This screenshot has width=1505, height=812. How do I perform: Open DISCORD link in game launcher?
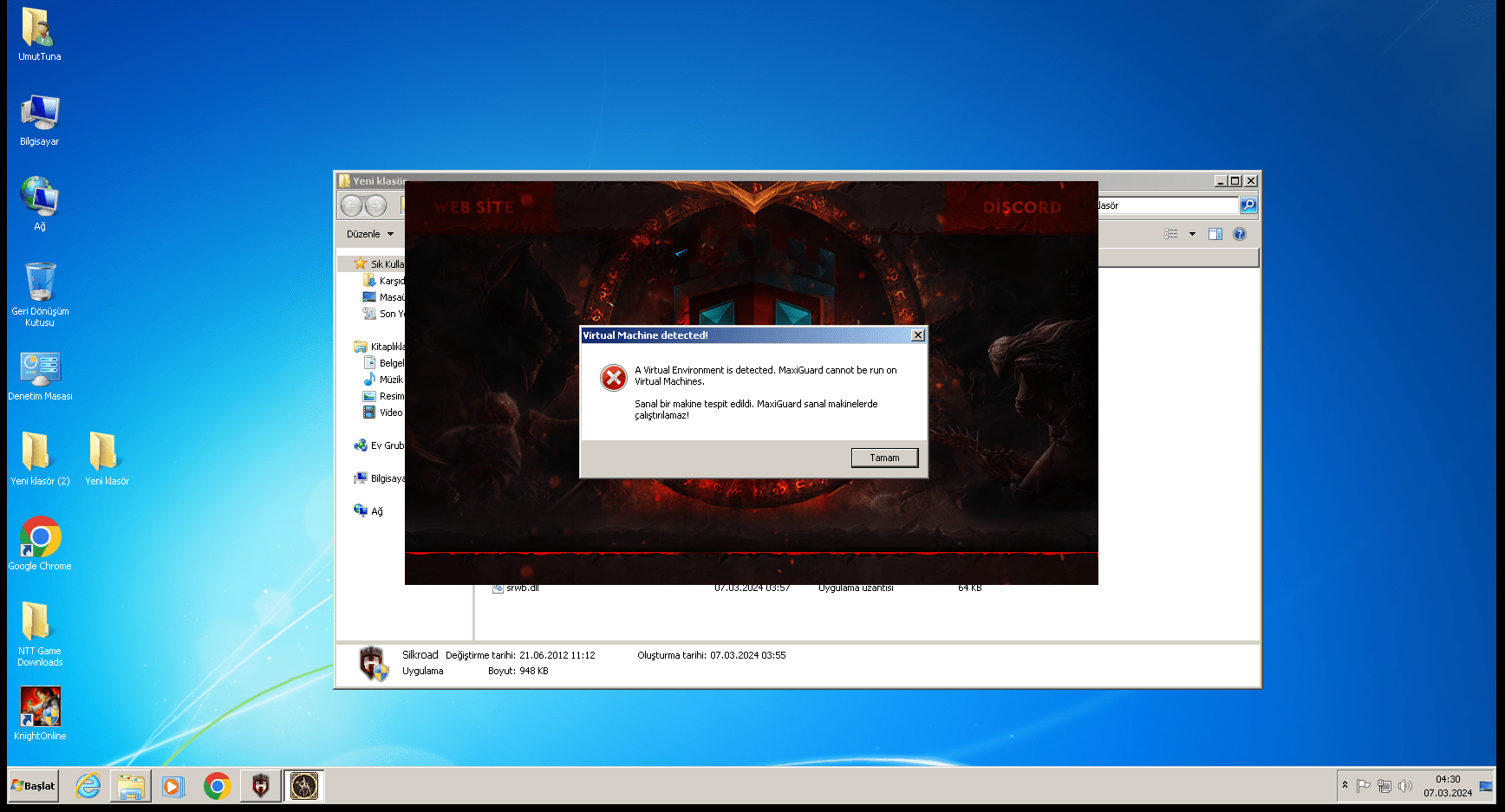point(1022,207)
